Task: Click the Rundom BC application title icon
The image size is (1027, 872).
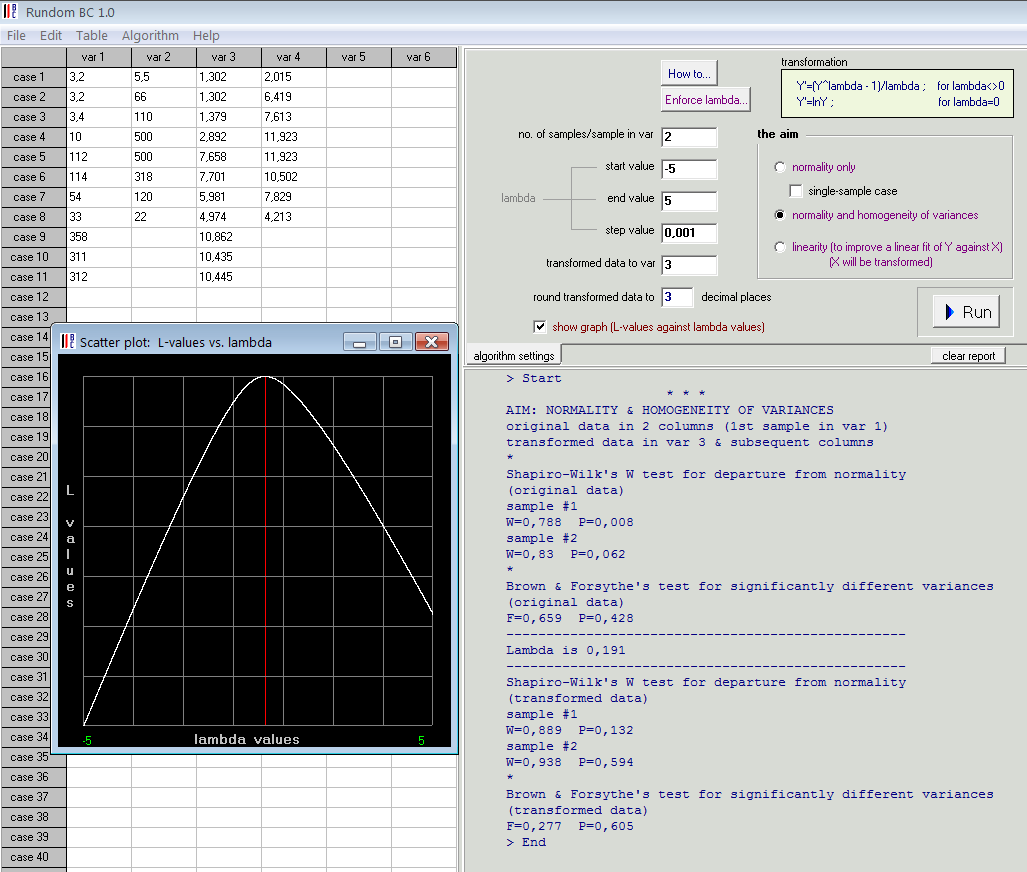Action: [10, 11]
